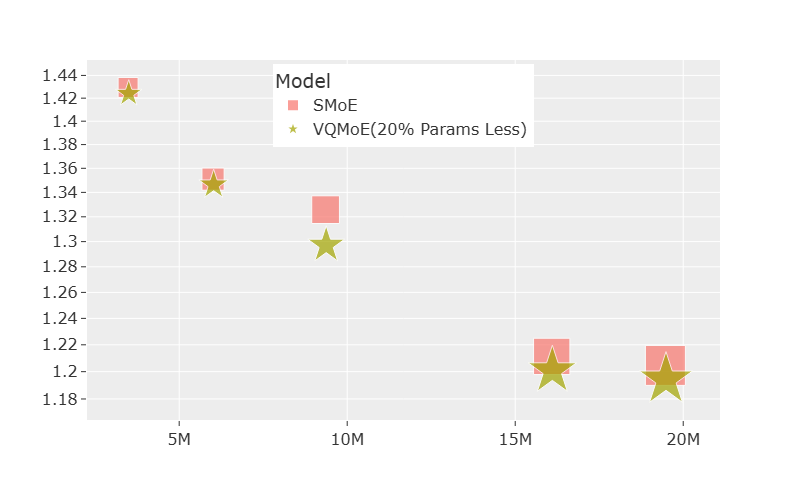Click the 1.2 y-axis tick label
Image resolution: width=800 pixels, height=500 pixels.
pyautogui.click(x=66, y=371)
